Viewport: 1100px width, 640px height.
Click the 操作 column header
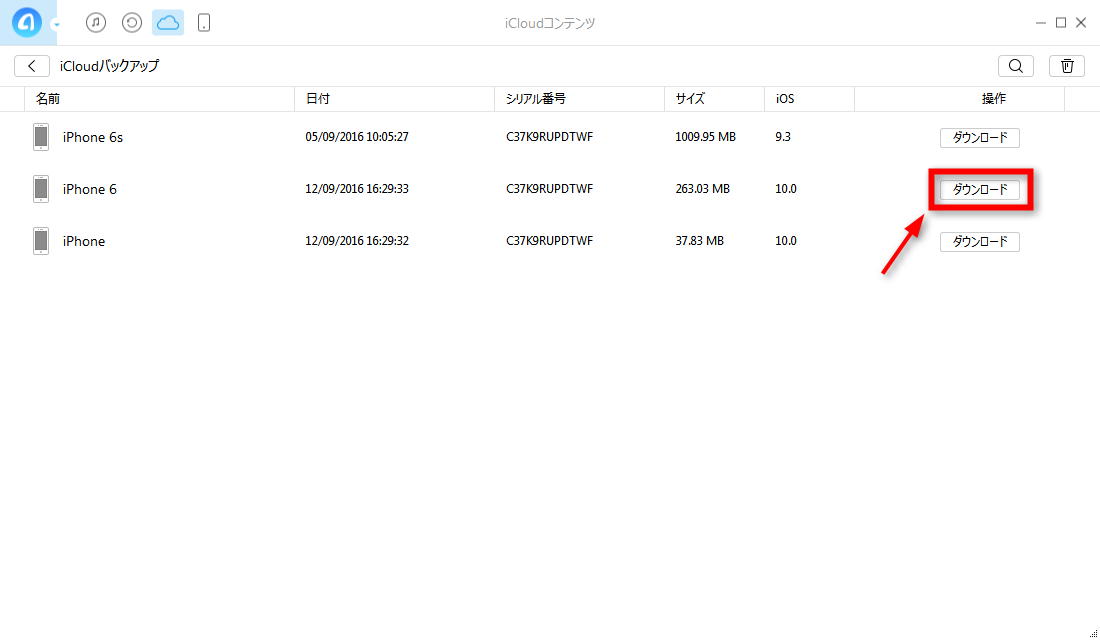pos(960,99)
